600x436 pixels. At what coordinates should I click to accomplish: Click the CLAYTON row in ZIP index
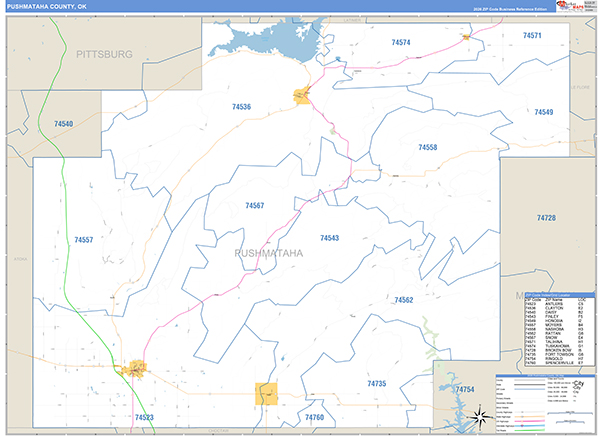(x=555, y=308)
